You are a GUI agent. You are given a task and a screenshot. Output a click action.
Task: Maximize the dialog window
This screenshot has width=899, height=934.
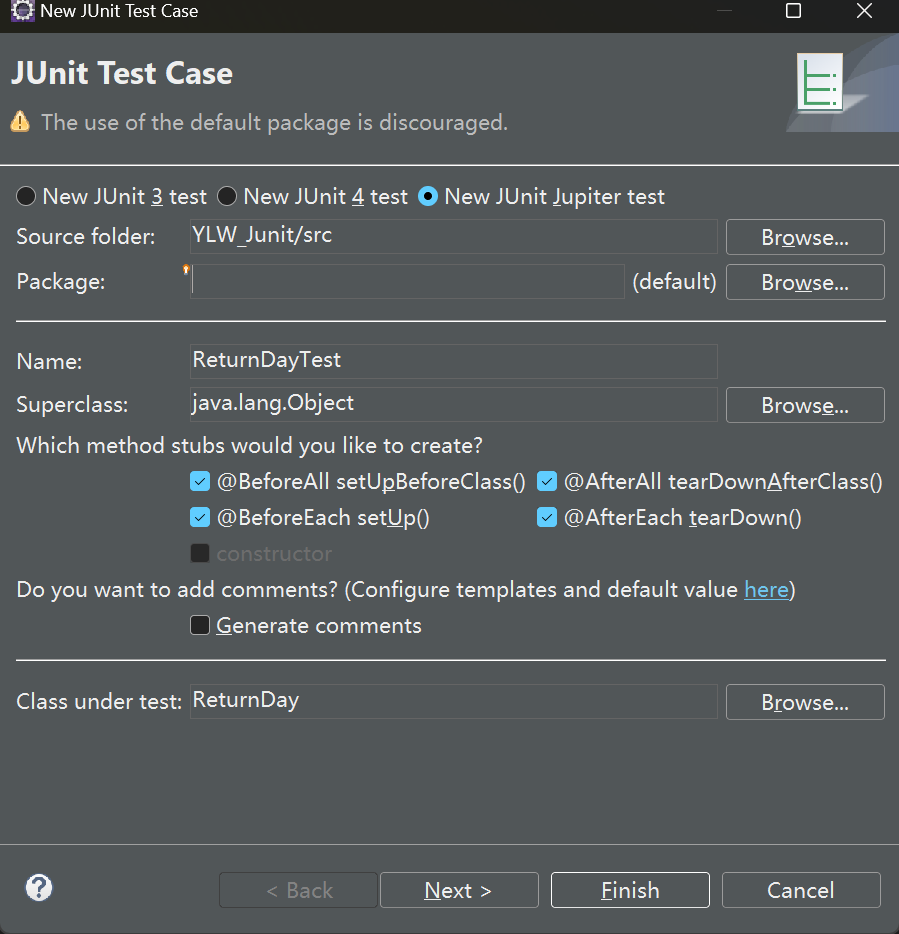(794, 11)
